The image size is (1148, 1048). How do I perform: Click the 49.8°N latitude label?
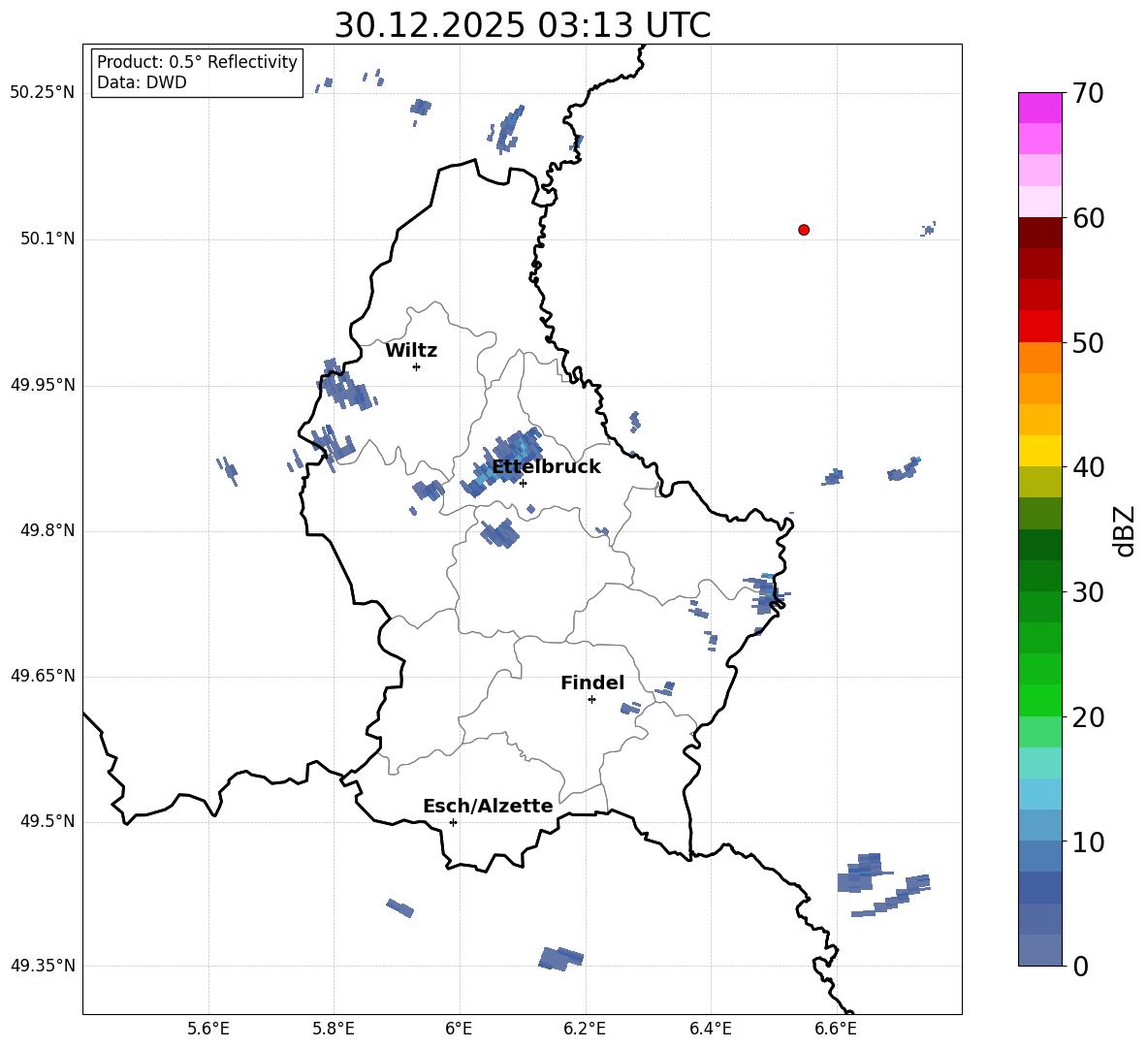point(48,530)
